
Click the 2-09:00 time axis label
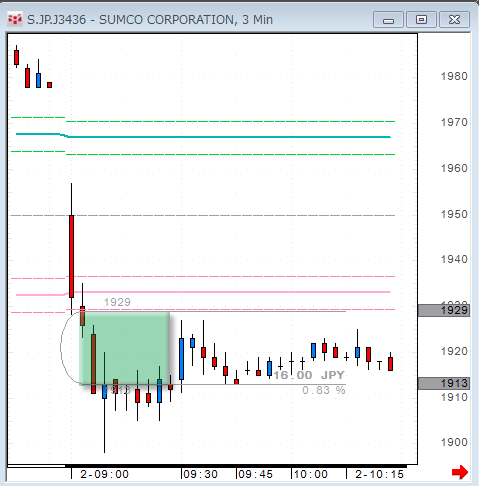click(x=104, y=474)
